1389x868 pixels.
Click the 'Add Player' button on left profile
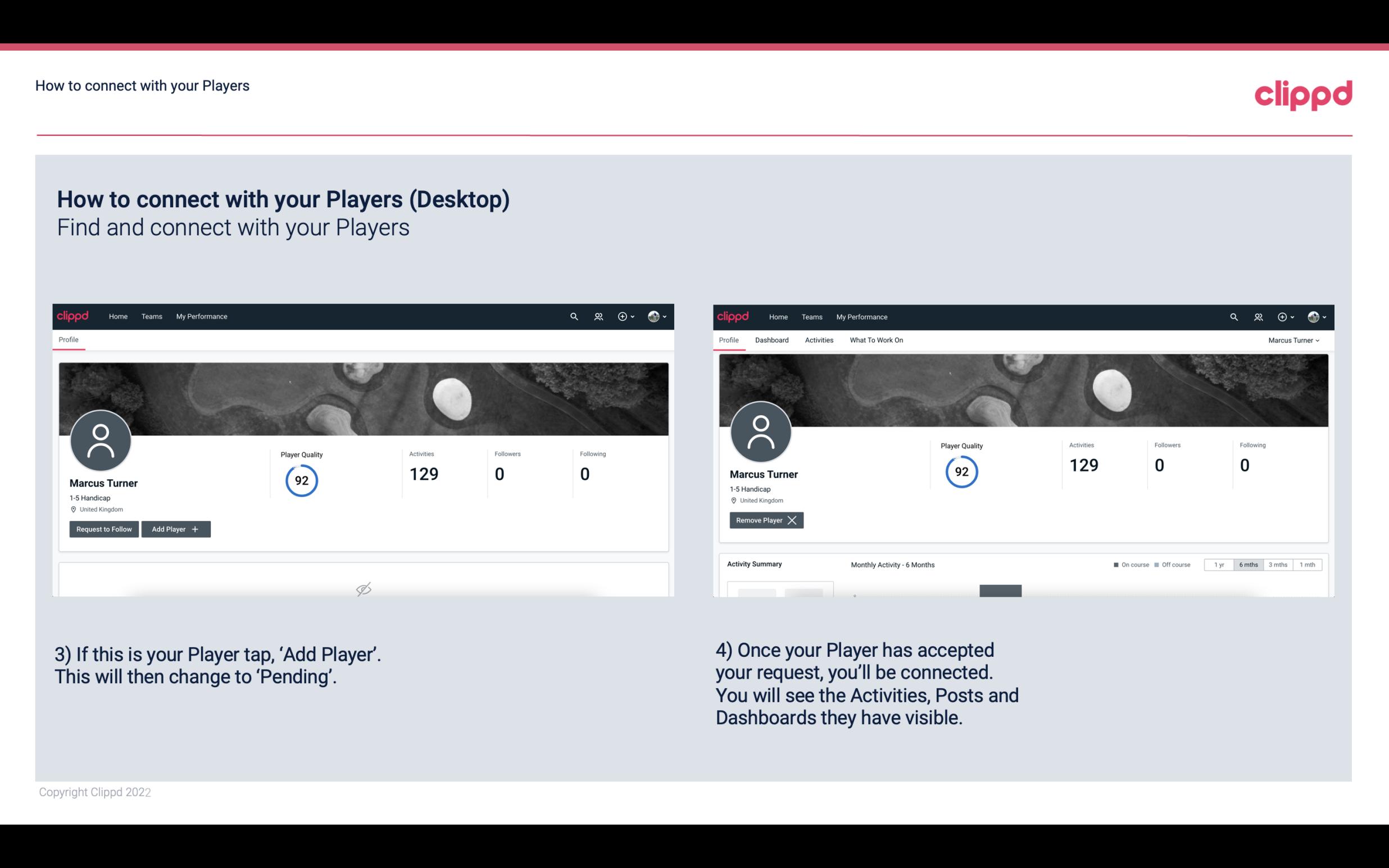176,528
